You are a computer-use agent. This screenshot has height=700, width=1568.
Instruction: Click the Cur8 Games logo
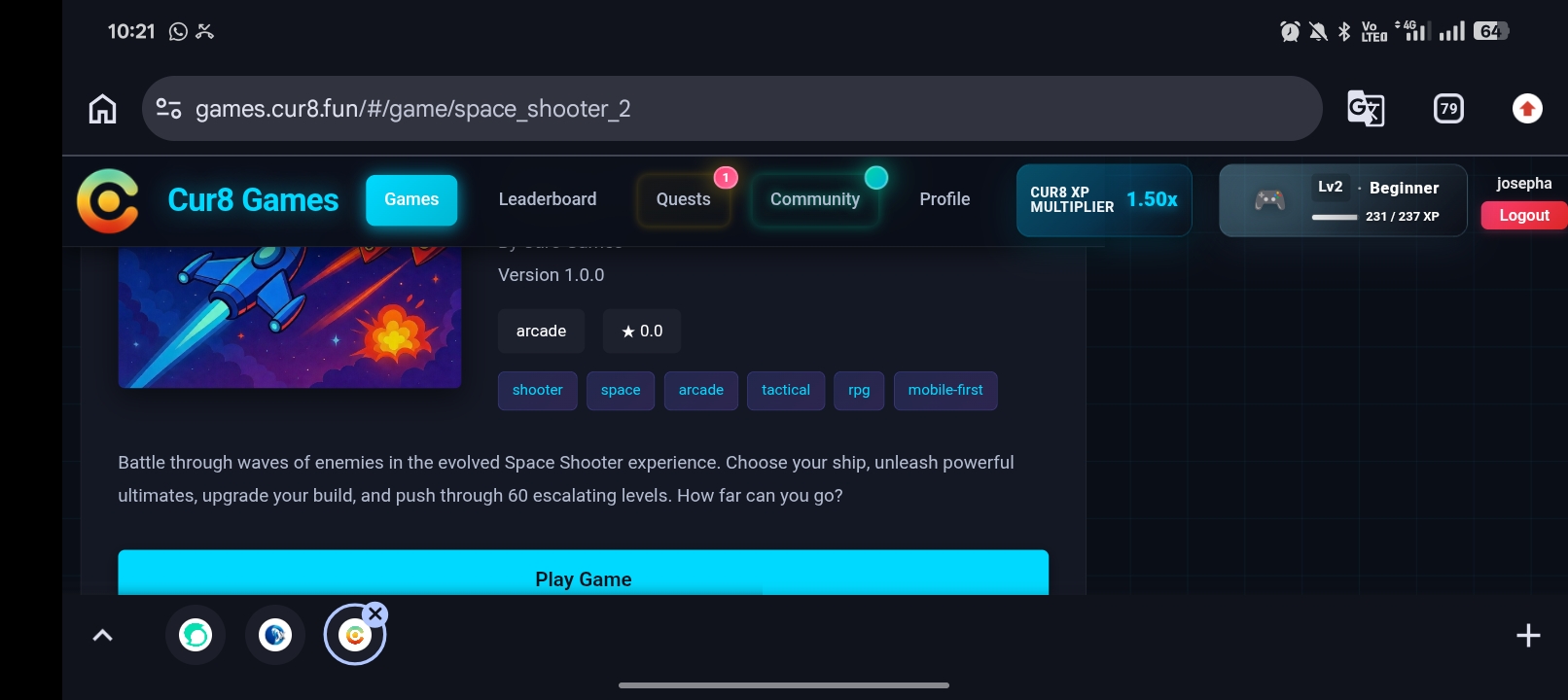pyautogui.click(x=108, y=200)
